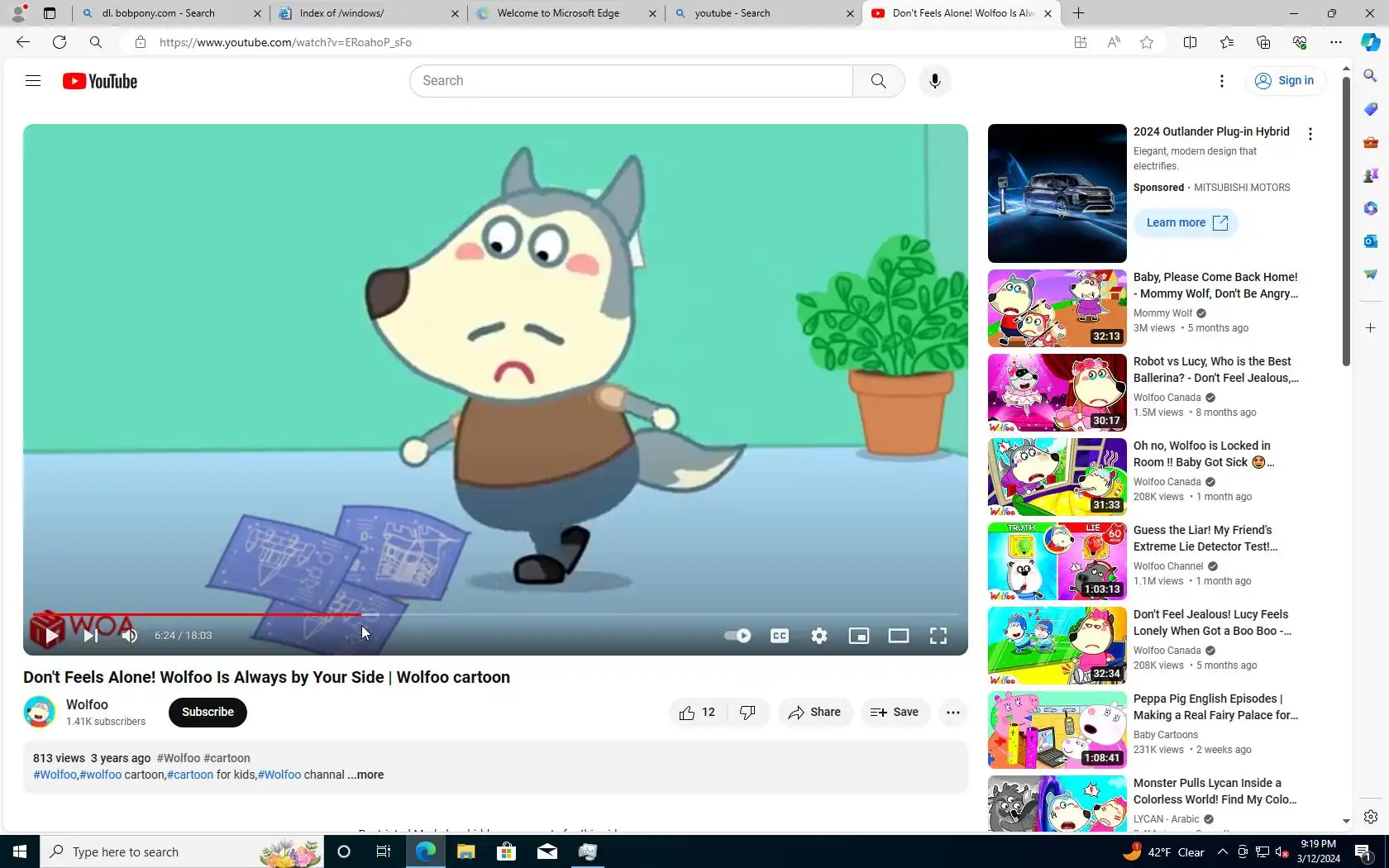Open Copilot in the Edge sidebar

point(1371,42)
